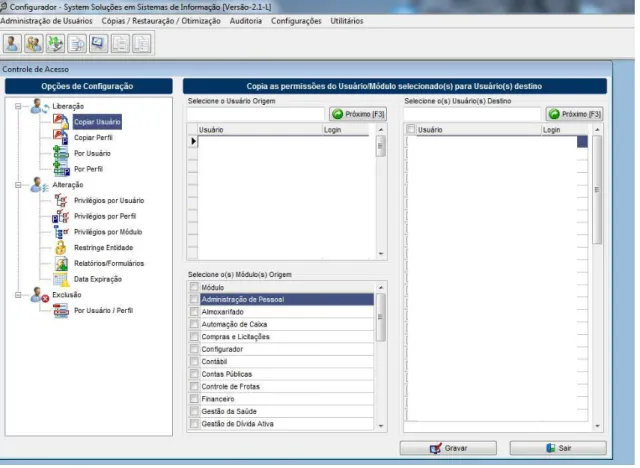640x468 pixels.
Task: Click the Por Usuário / Perfil icon
Action: pos(61,311)
